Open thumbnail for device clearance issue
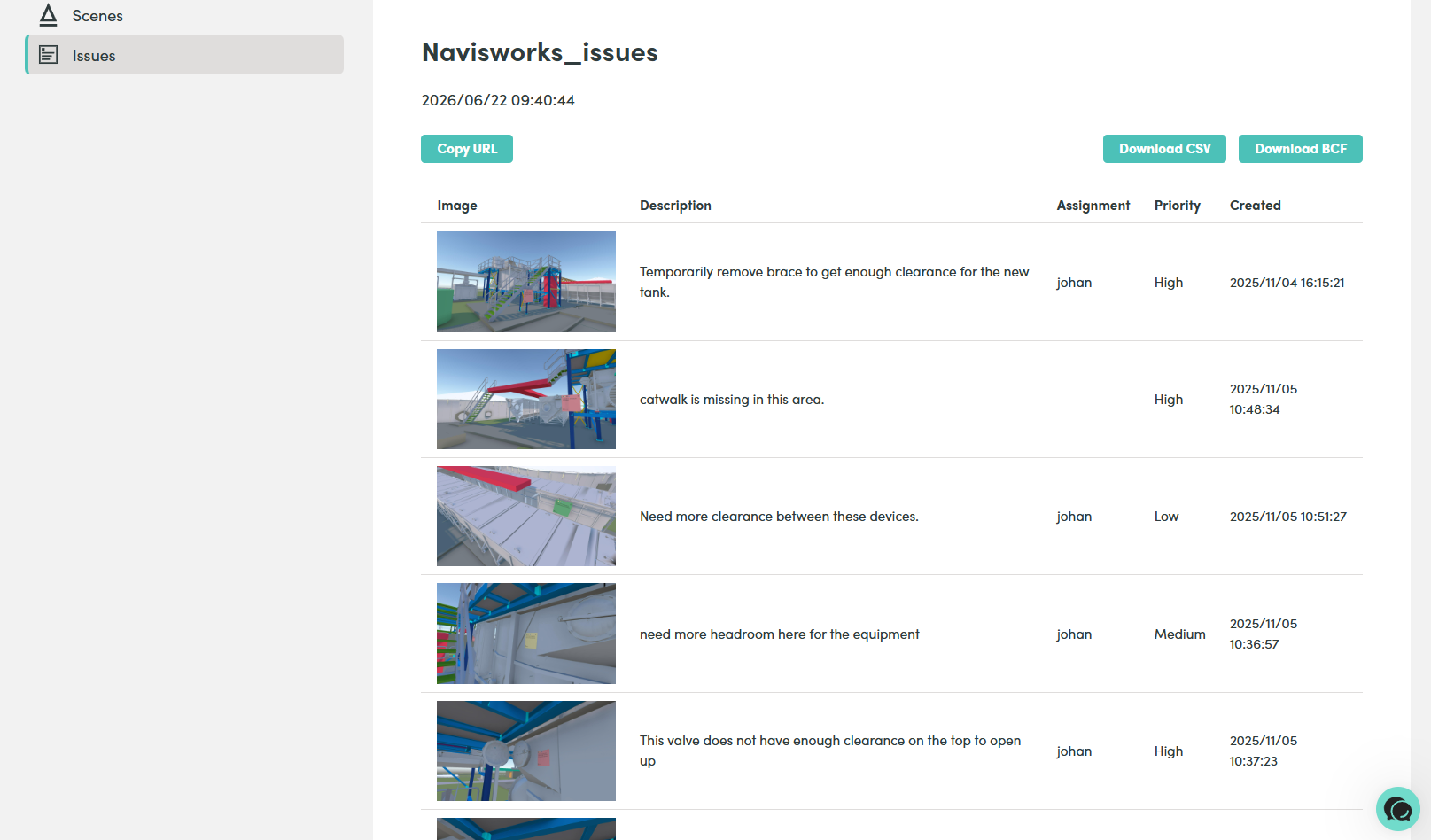 point(526,516)
